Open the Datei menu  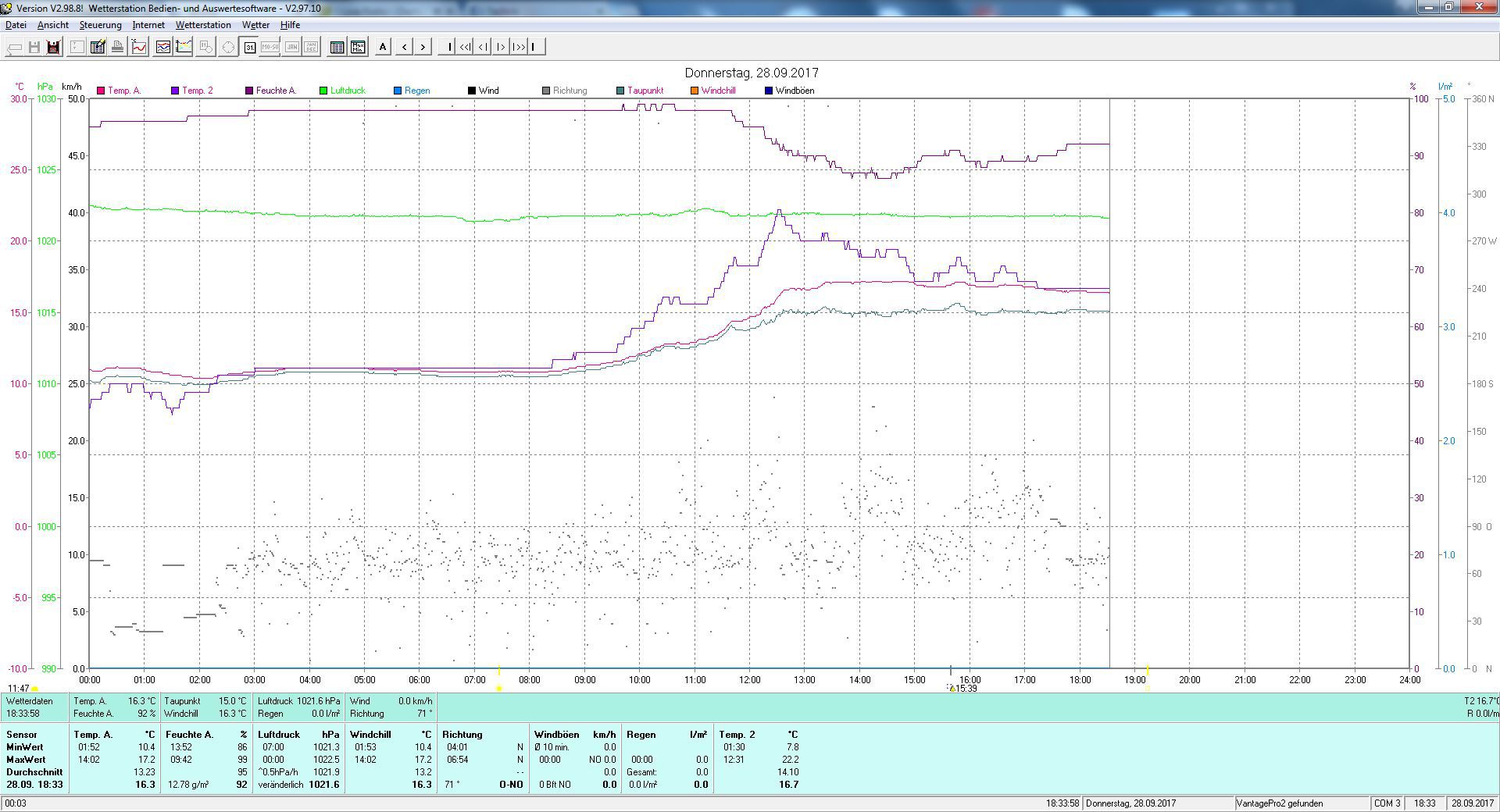pos(16,25)
